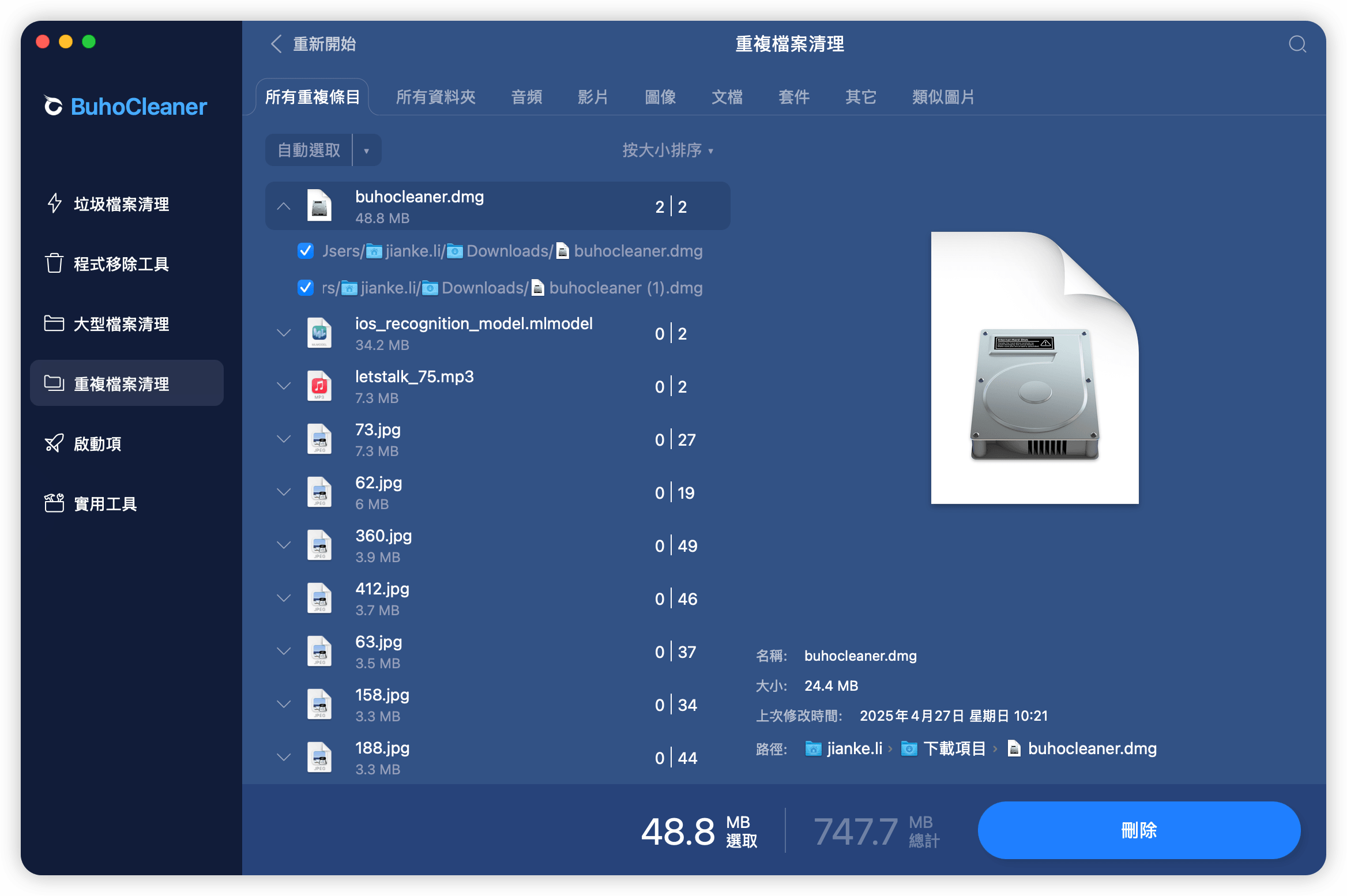1347x896 pixels.
Task: Click the 73.jpg file icon
Action: (319, 439)
